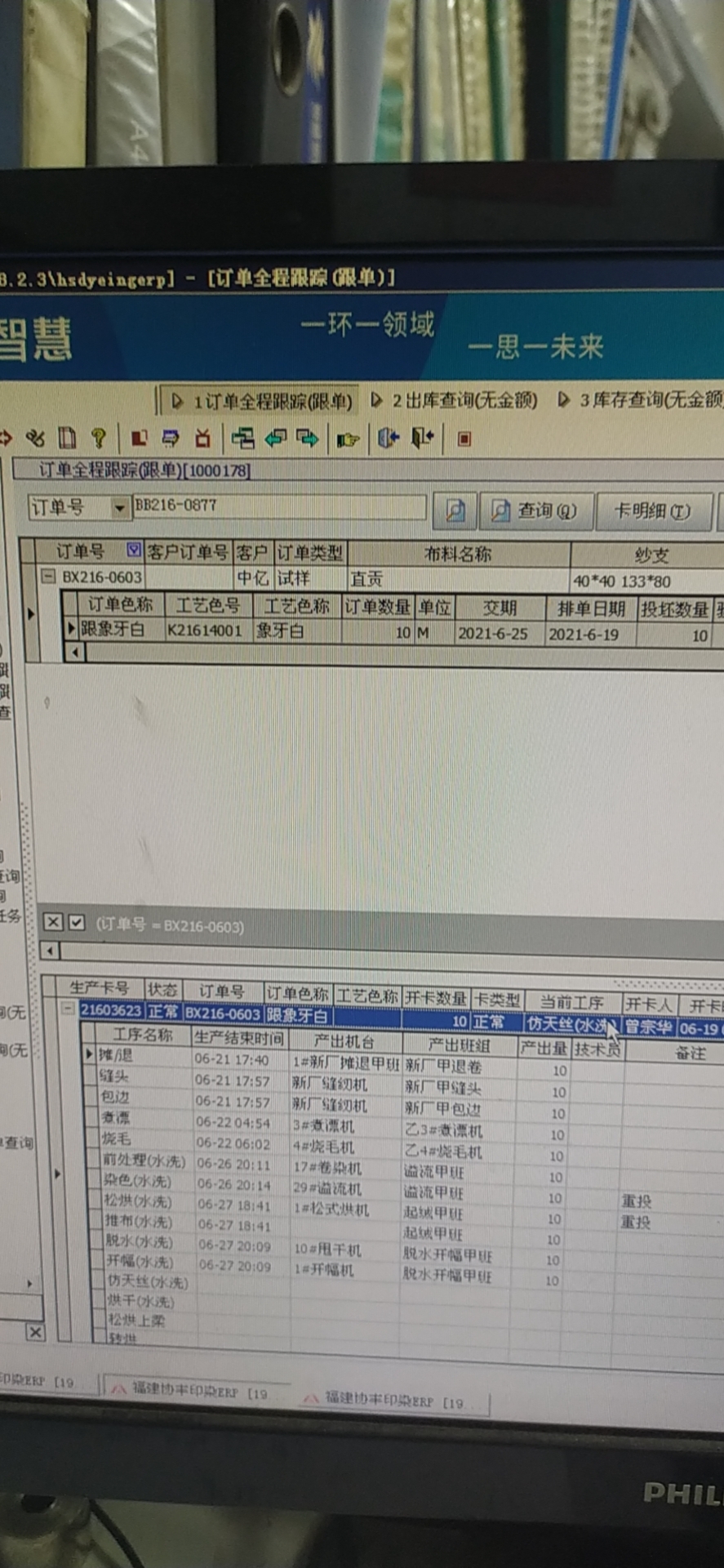Close the filter bar with X box
Screen dimensions: 724x1568
pyautogui.click(x=53, y=922)
